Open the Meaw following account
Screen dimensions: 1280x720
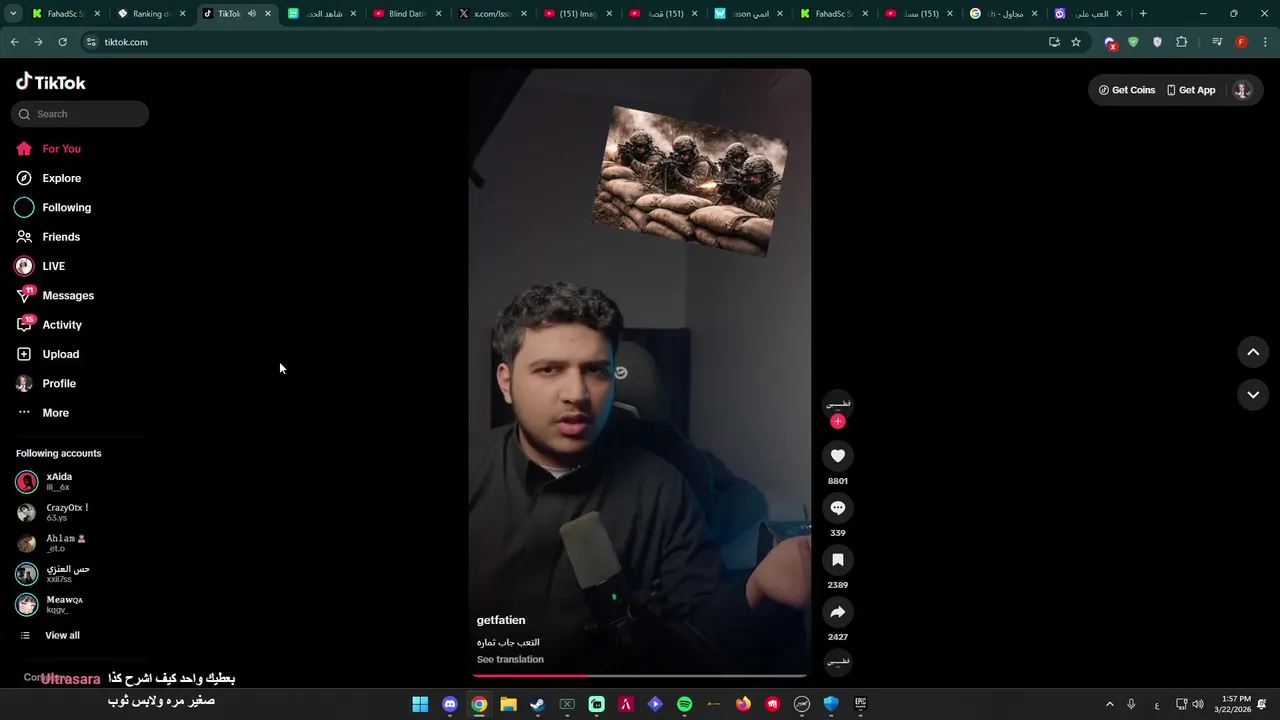49,605
